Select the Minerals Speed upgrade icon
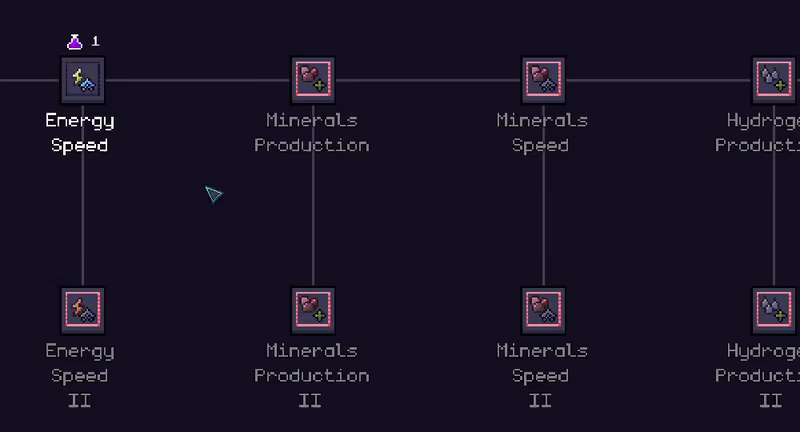 click(543, 80)
